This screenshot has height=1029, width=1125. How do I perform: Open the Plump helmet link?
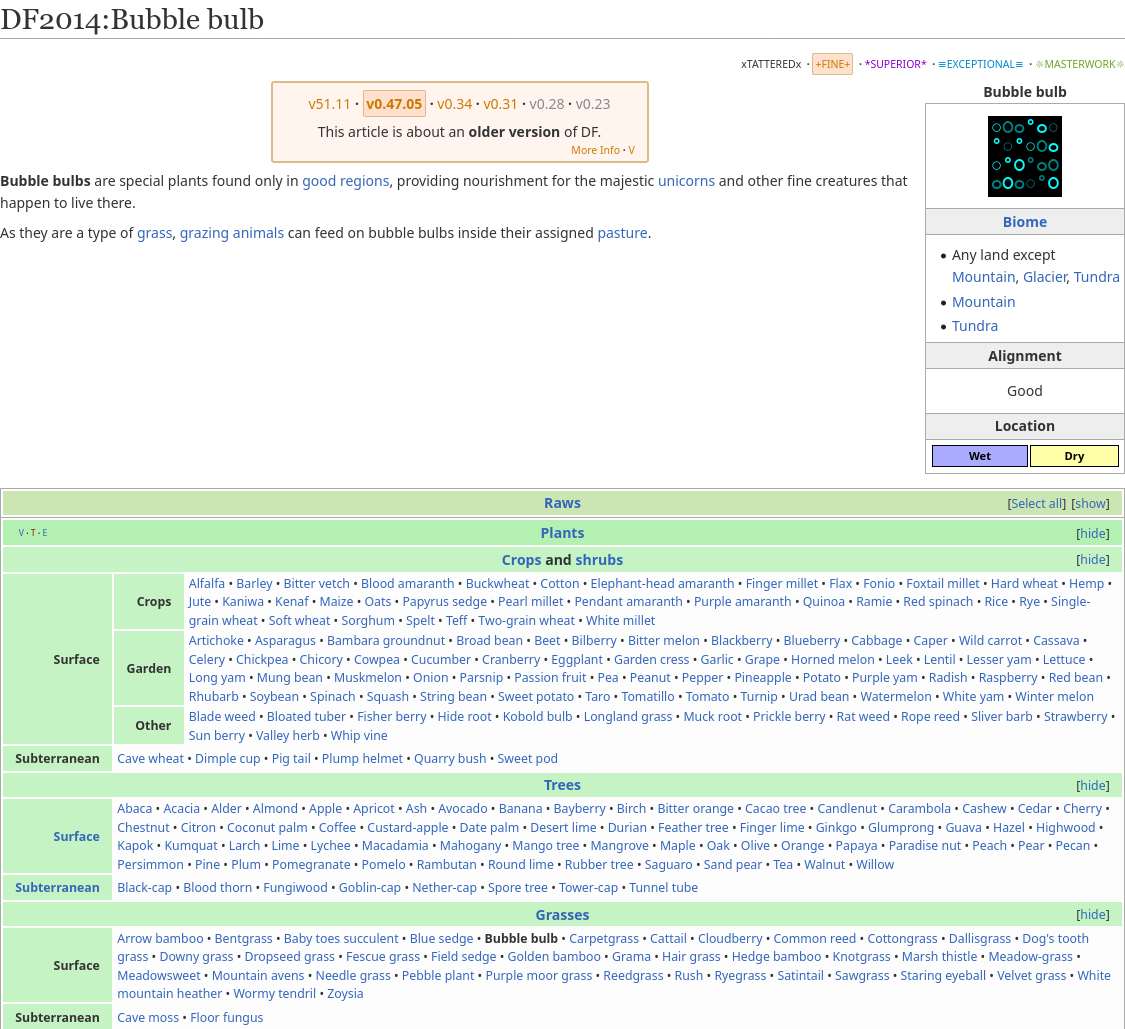pyautogui.click(x=362, y=758)
